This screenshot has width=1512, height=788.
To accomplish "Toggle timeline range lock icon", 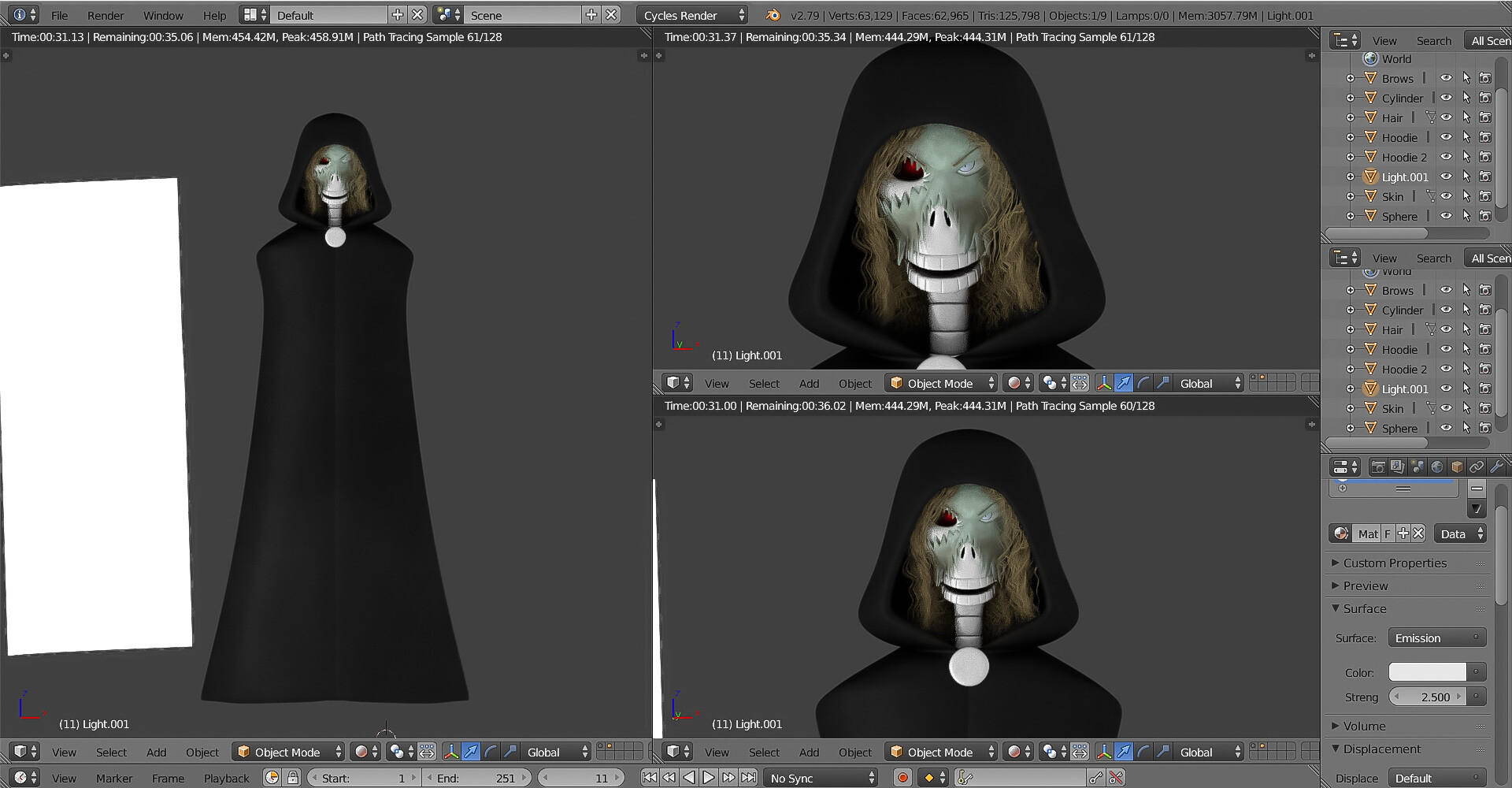I will [x=293, y=778].
